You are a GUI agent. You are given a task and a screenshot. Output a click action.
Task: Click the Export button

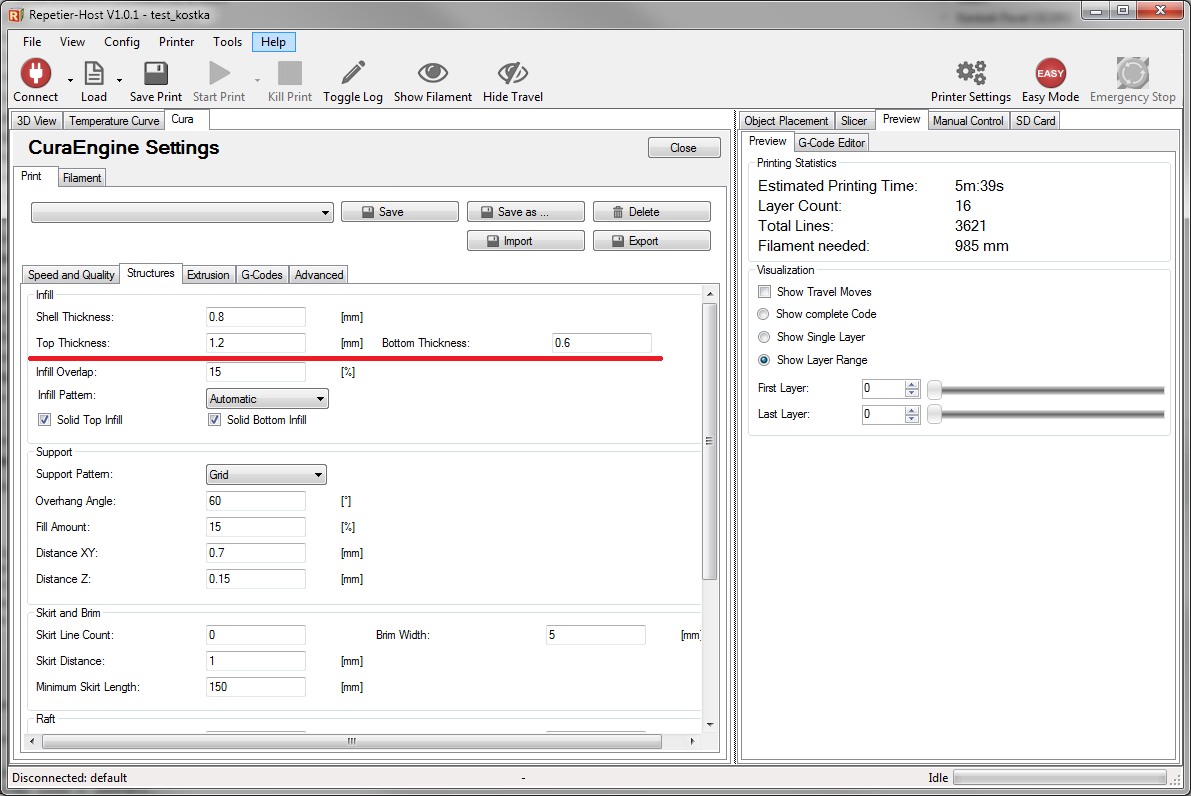(651, 241)
